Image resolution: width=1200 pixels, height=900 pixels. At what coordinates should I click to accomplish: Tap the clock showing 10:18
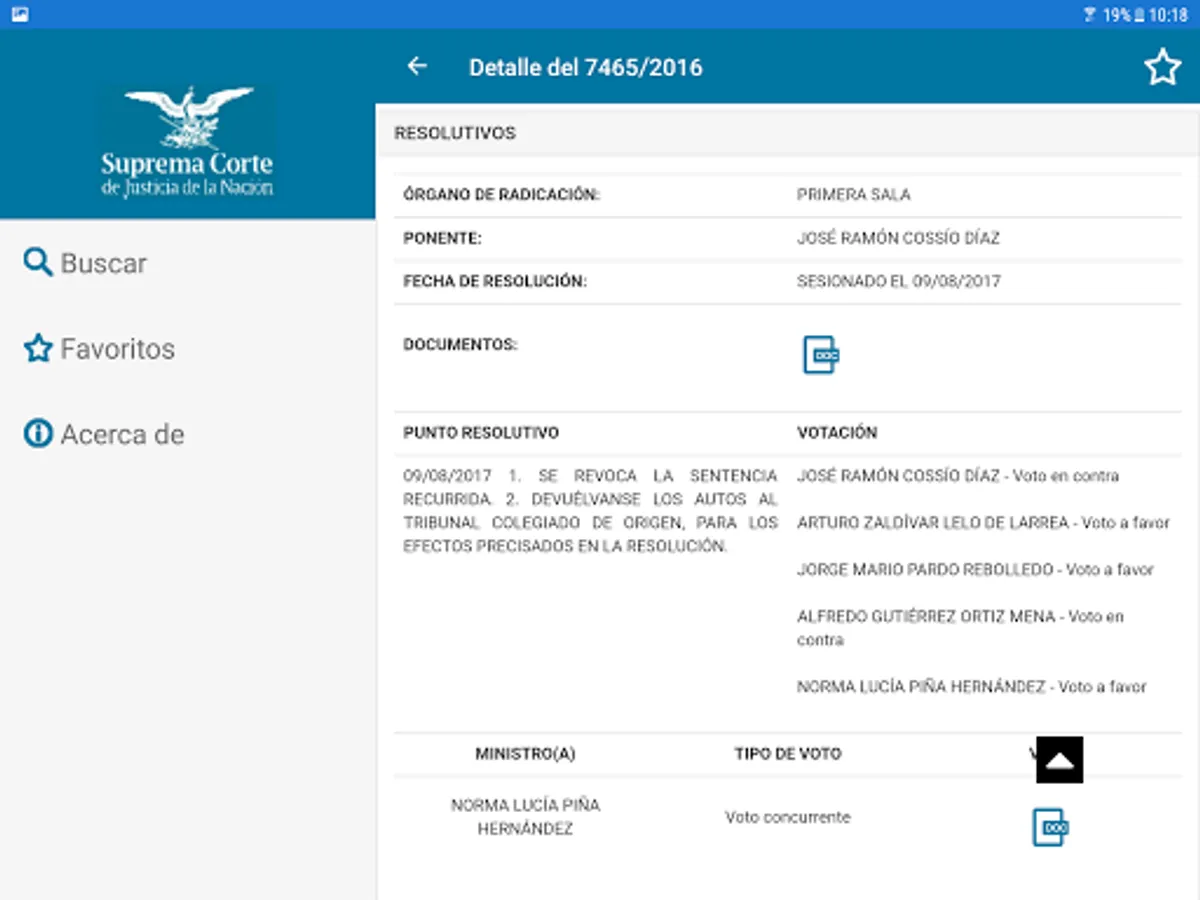pos(1168,15)
